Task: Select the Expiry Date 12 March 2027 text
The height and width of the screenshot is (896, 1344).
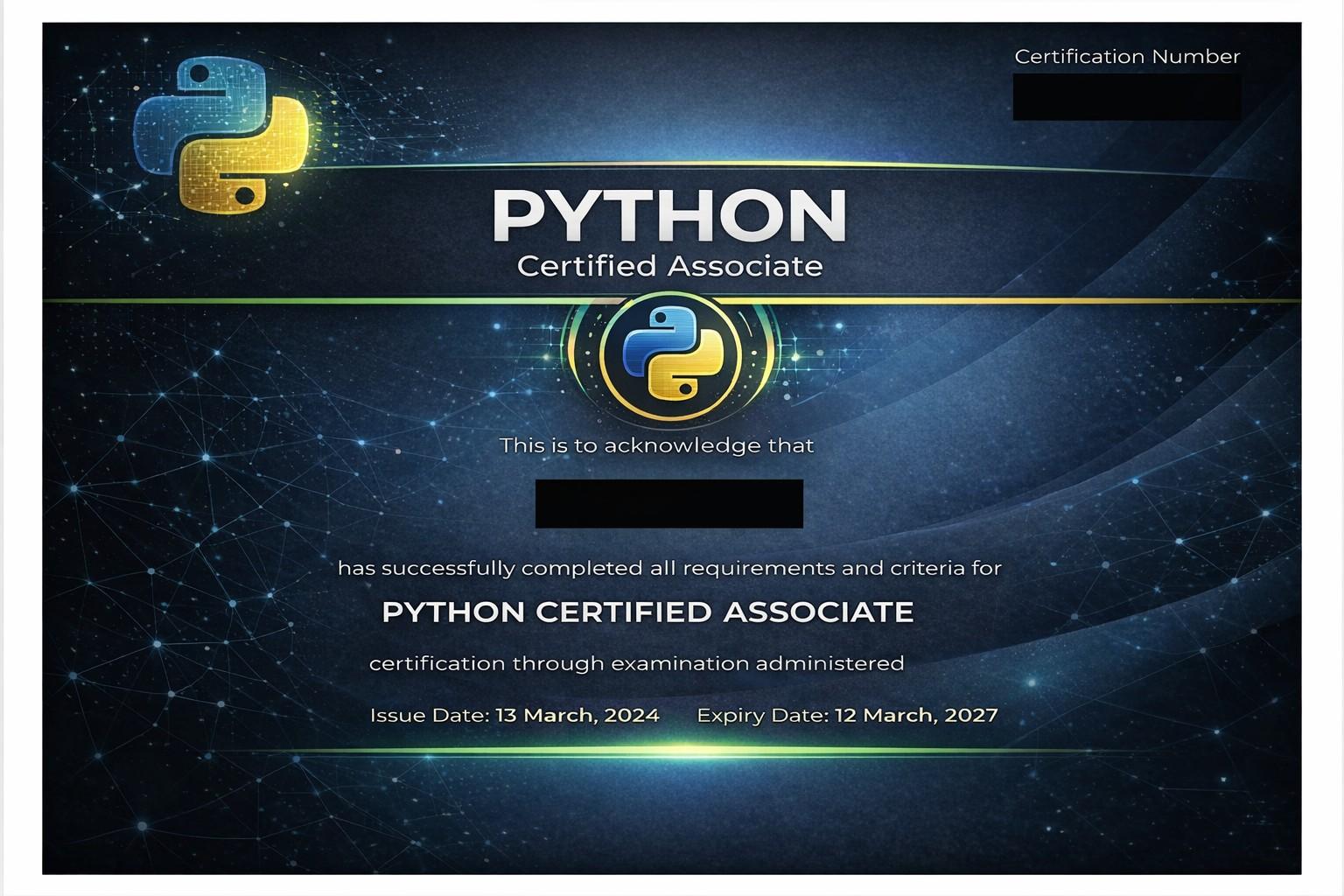Action: 846,715
